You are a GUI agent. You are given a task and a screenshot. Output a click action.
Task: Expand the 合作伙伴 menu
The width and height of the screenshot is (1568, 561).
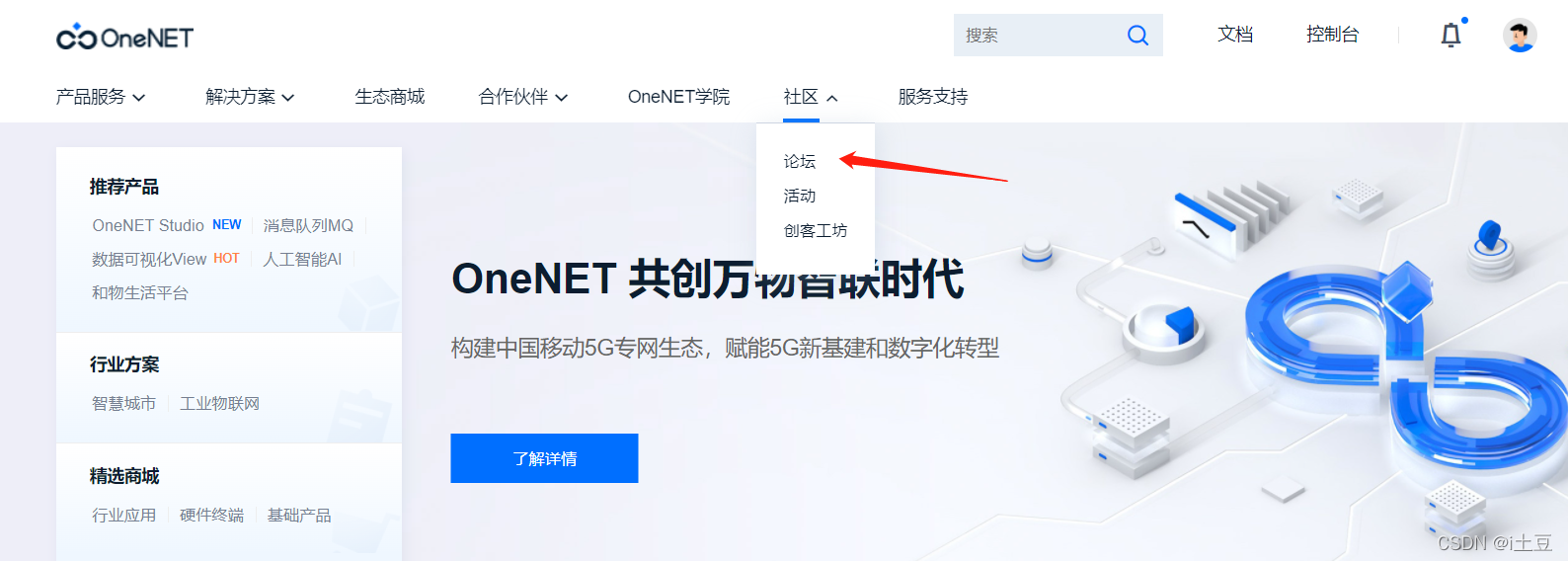(x=523, y=97)
